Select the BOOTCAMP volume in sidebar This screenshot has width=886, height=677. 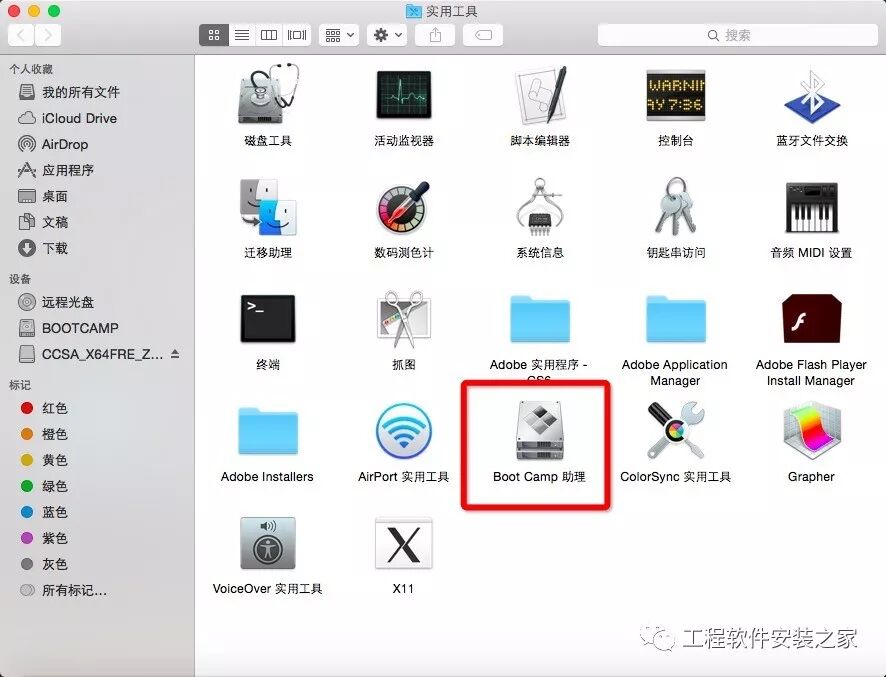[x=97, y=328]
